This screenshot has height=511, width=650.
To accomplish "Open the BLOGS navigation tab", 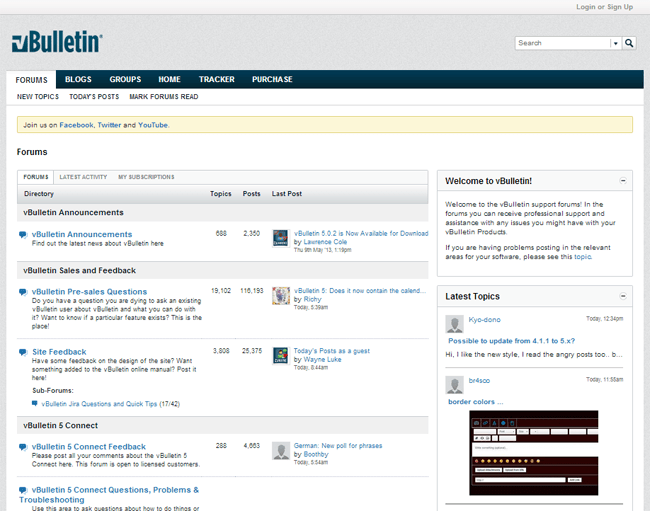I will 78,79.
